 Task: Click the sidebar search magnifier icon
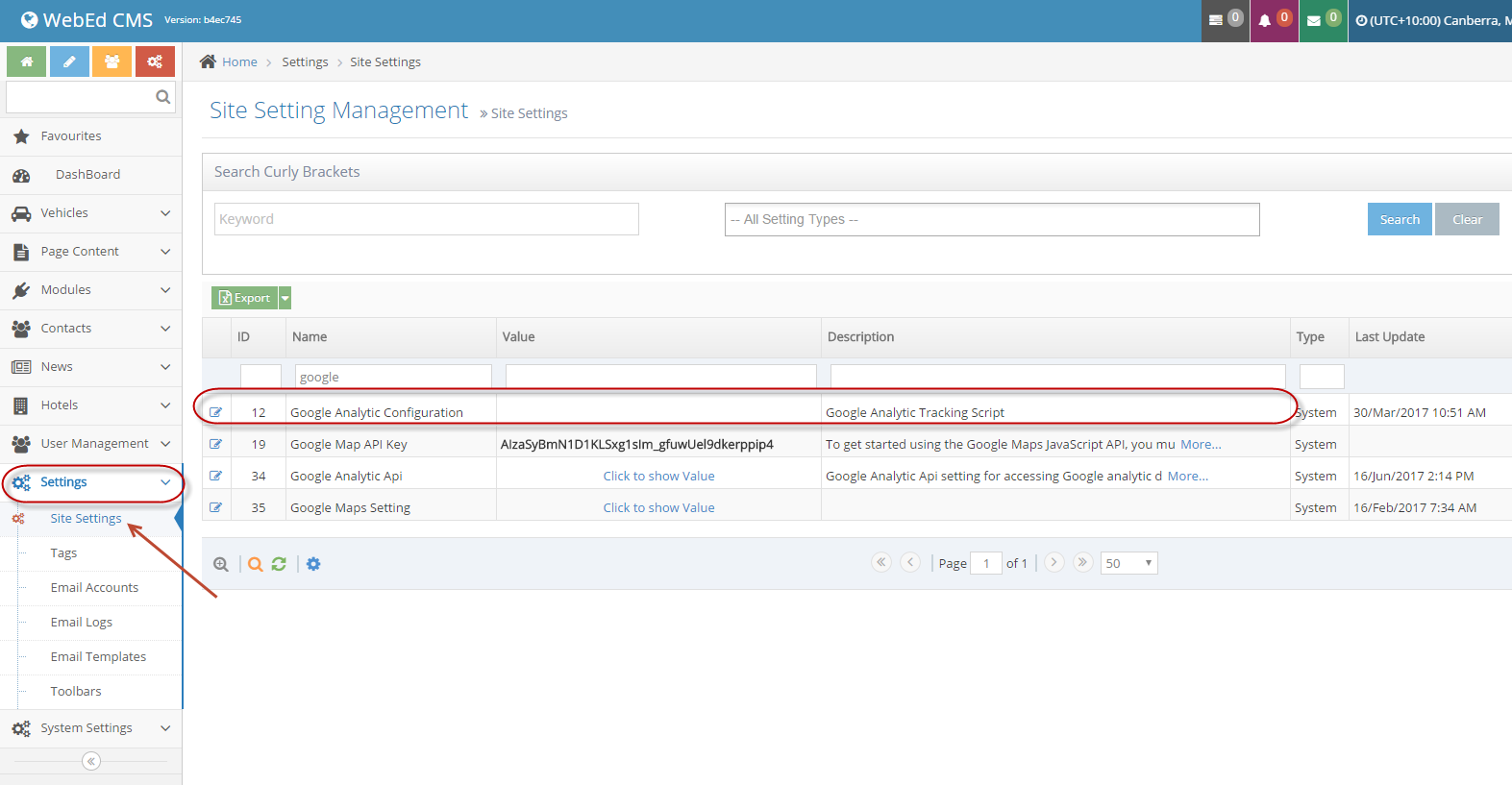tap(162, 96)
